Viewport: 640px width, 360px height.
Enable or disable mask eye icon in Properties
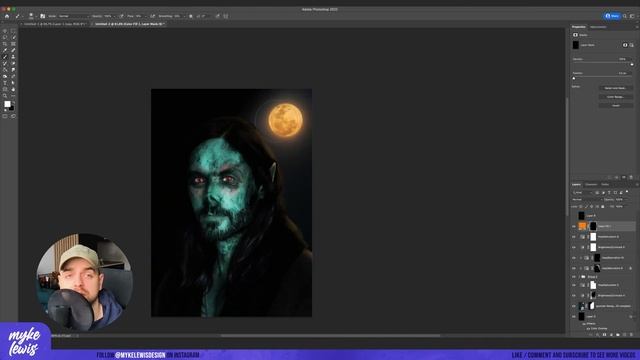[x=624, y=177]
